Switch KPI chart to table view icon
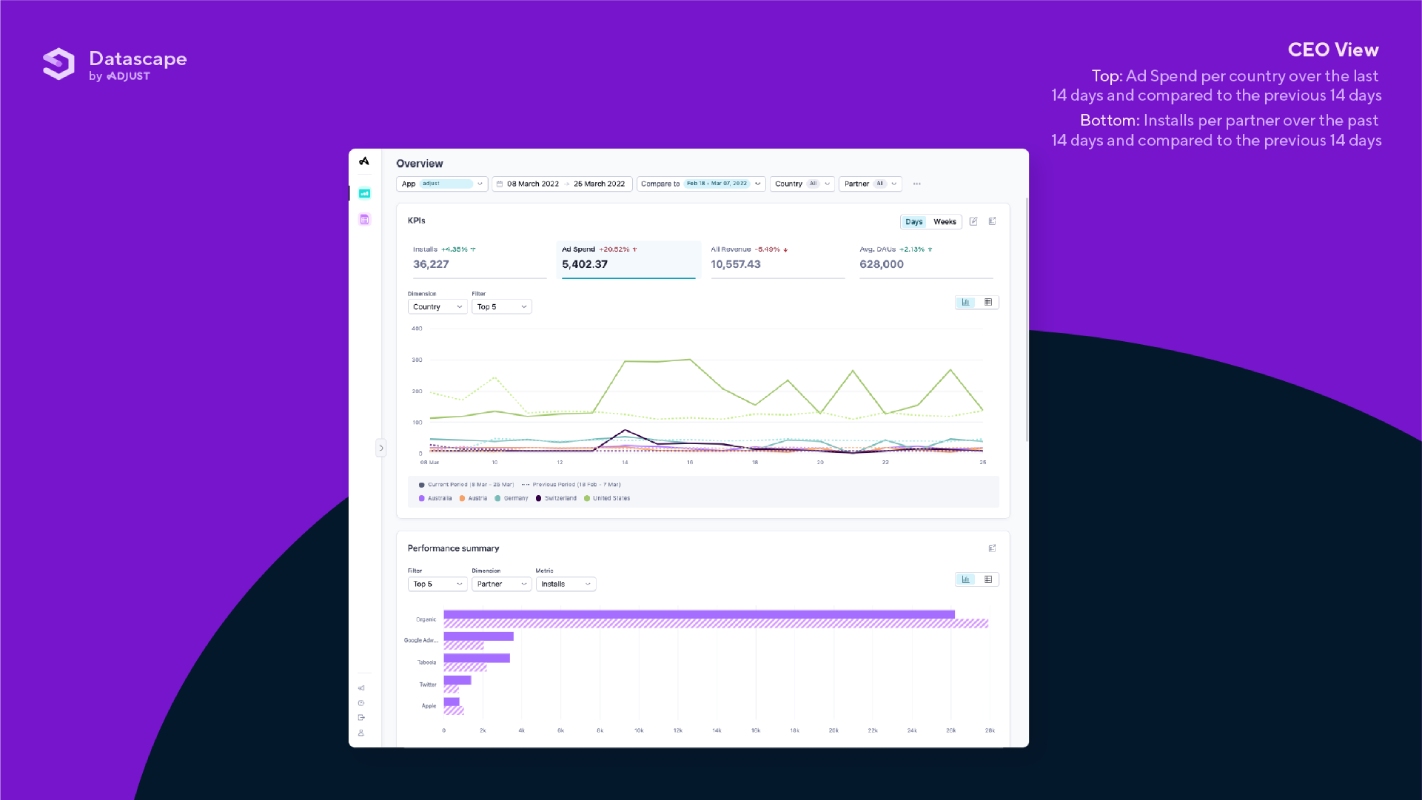This screenshot has width=1422, height=800. (988, 302)
